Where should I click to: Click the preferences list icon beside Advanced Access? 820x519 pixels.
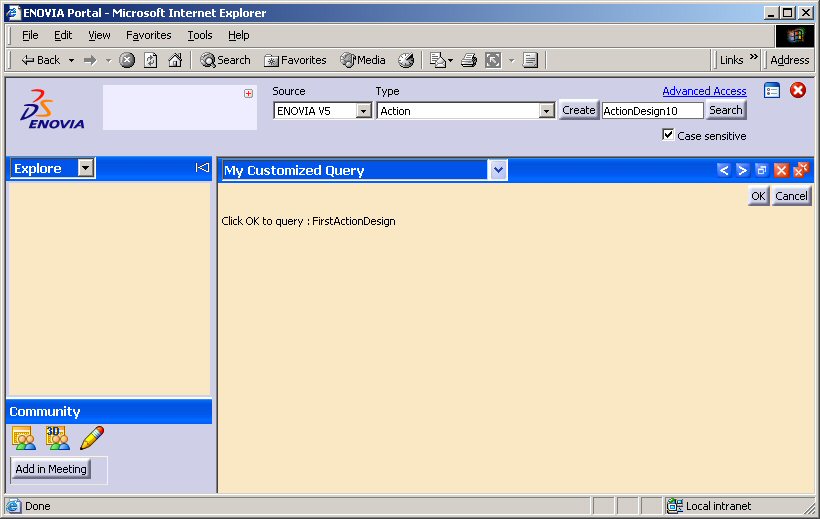pyautogui.click(x=772, y=91)
